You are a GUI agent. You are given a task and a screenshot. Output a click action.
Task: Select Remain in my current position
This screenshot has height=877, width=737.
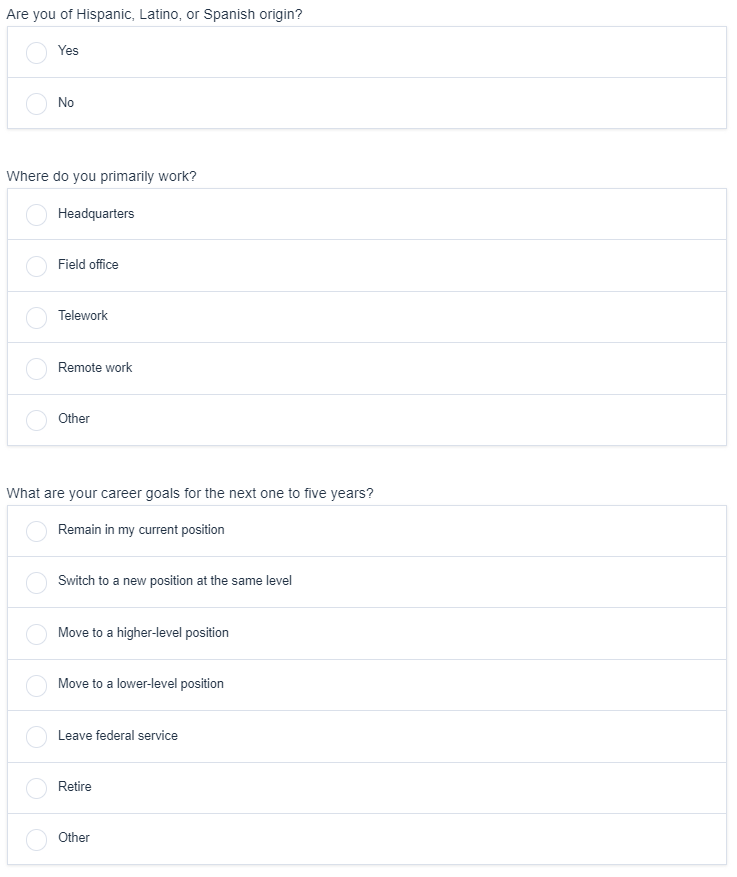click(x=37, y=531)
